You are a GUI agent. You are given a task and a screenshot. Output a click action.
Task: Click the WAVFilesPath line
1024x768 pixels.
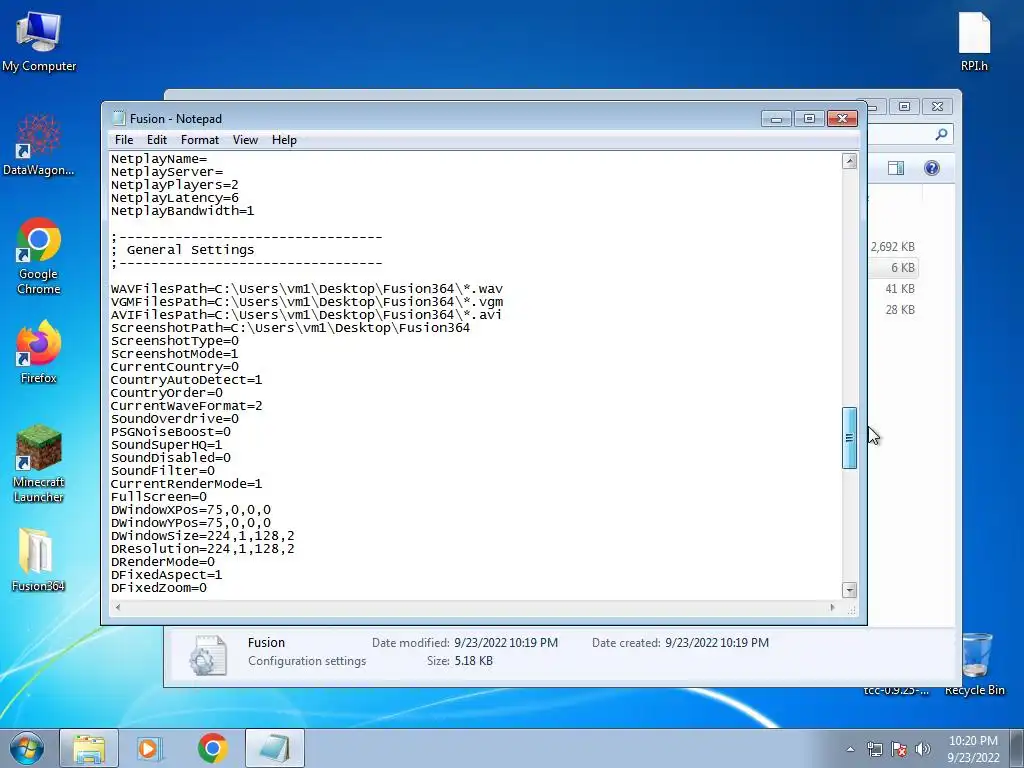(x=307, y=289)
